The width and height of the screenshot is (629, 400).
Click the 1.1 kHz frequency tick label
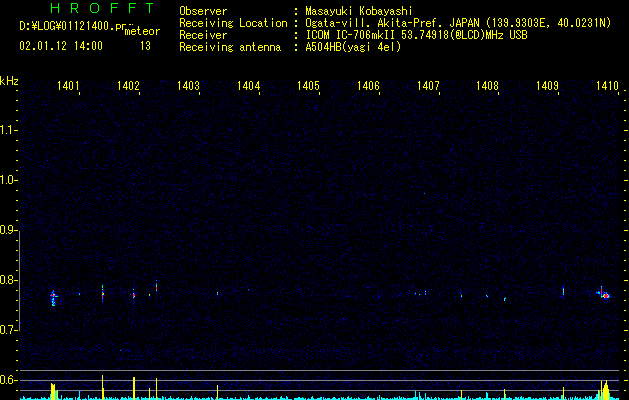[x=8, y=130]
